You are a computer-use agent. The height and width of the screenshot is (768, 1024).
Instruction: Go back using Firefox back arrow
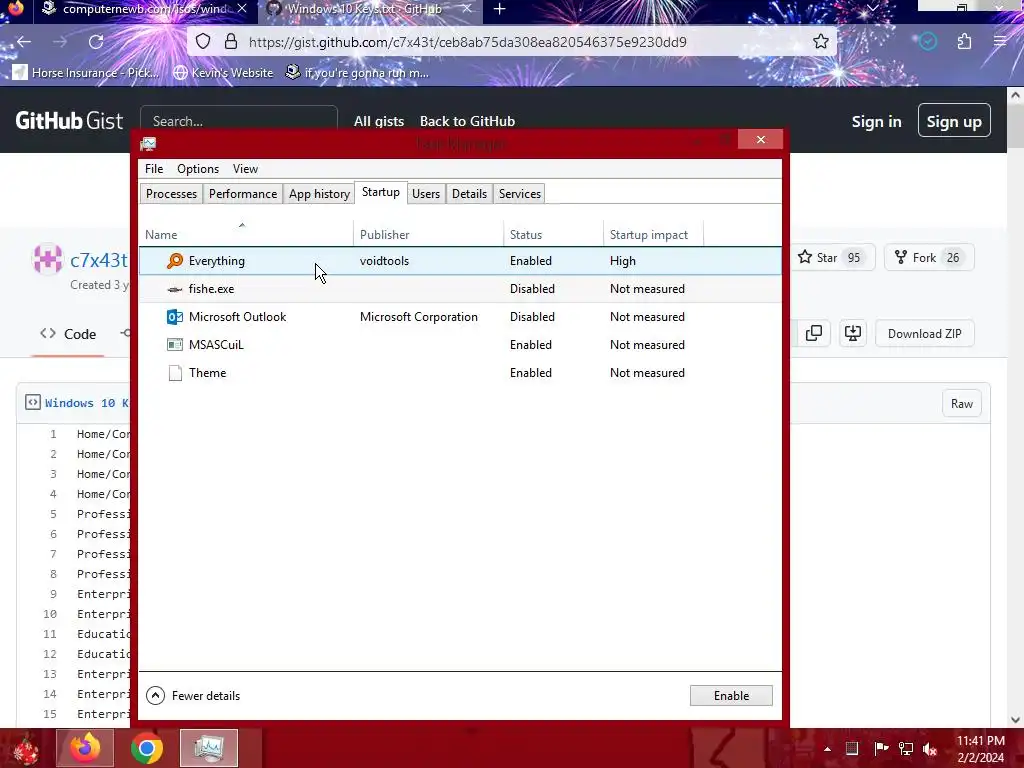24,42
